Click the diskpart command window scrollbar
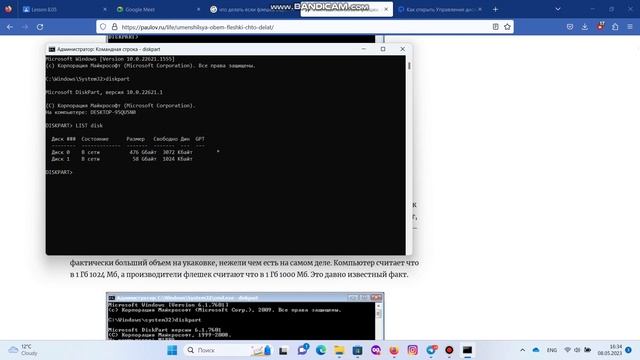This screenshot has height=360, width=640. [x=409, y=154]
